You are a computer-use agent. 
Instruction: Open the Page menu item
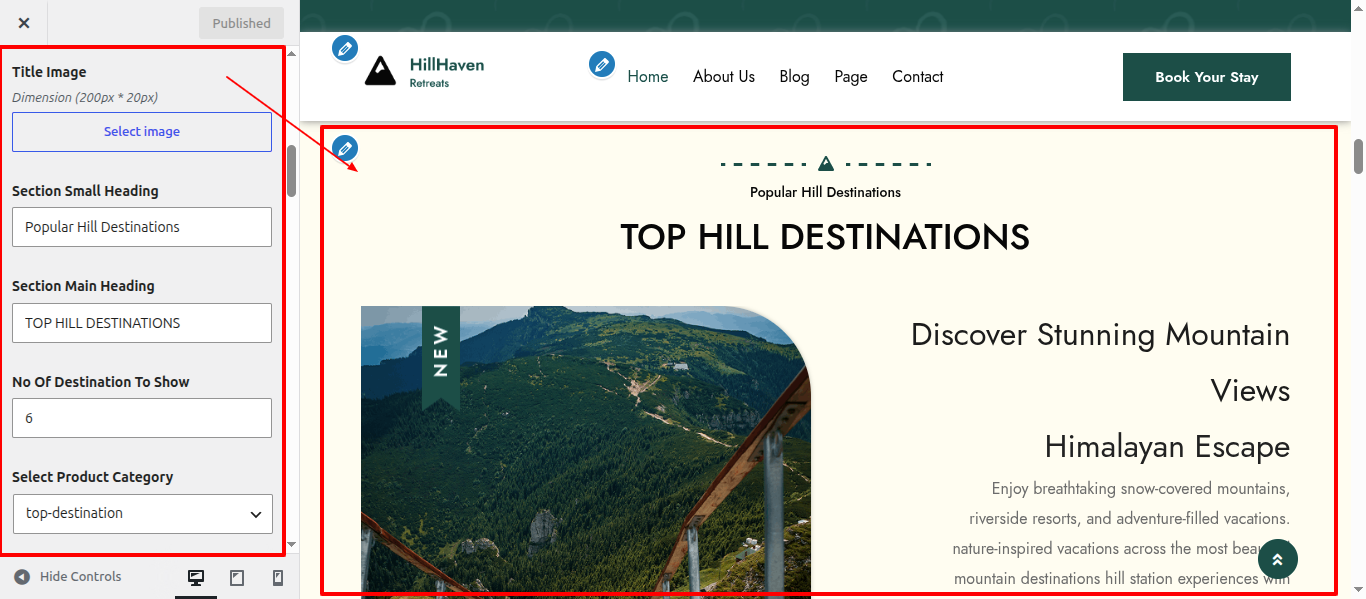pyautogui.click(x=851, y=77)
